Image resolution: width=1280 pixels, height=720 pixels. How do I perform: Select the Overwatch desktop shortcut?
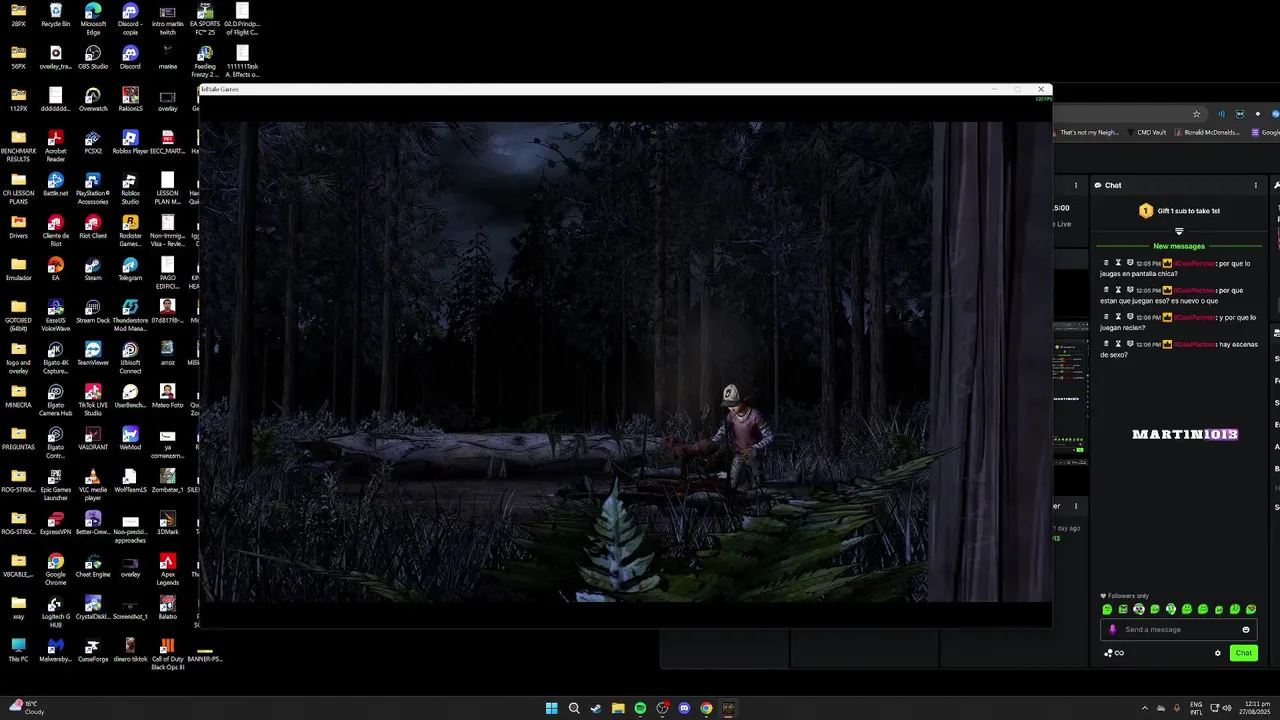click(93, 99)
